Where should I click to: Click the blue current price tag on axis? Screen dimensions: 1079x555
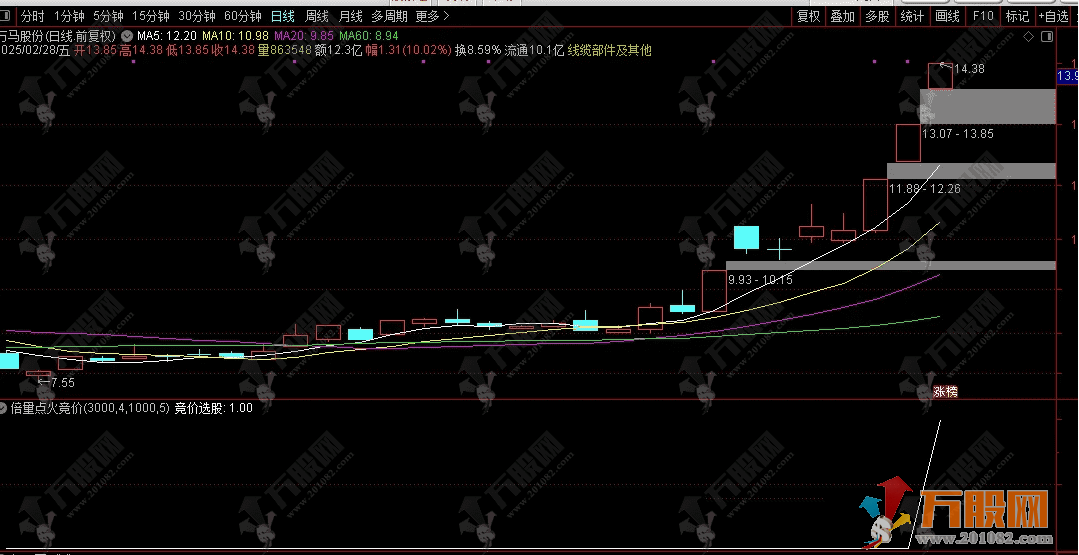(x=1067, y=76)
